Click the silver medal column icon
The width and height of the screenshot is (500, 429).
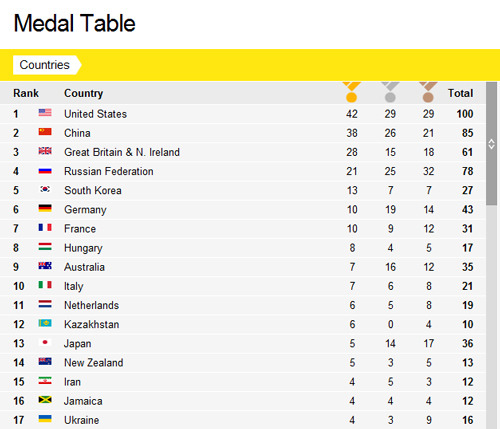[390, 92]
